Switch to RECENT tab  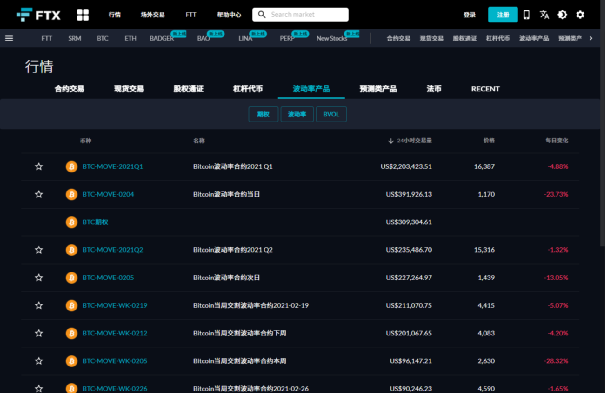pos(485,89)
